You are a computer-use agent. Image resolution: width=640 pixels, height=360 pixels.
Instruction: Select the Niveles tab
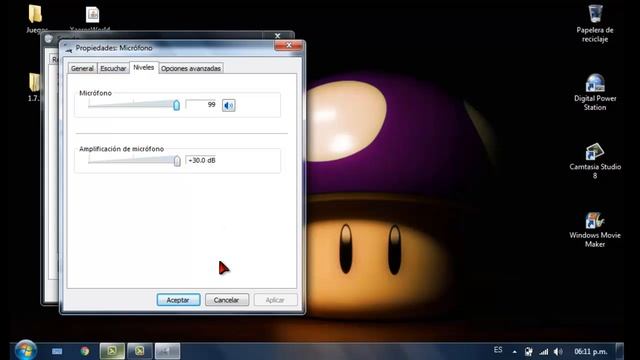pyautogui.click(x=144, y=67)
